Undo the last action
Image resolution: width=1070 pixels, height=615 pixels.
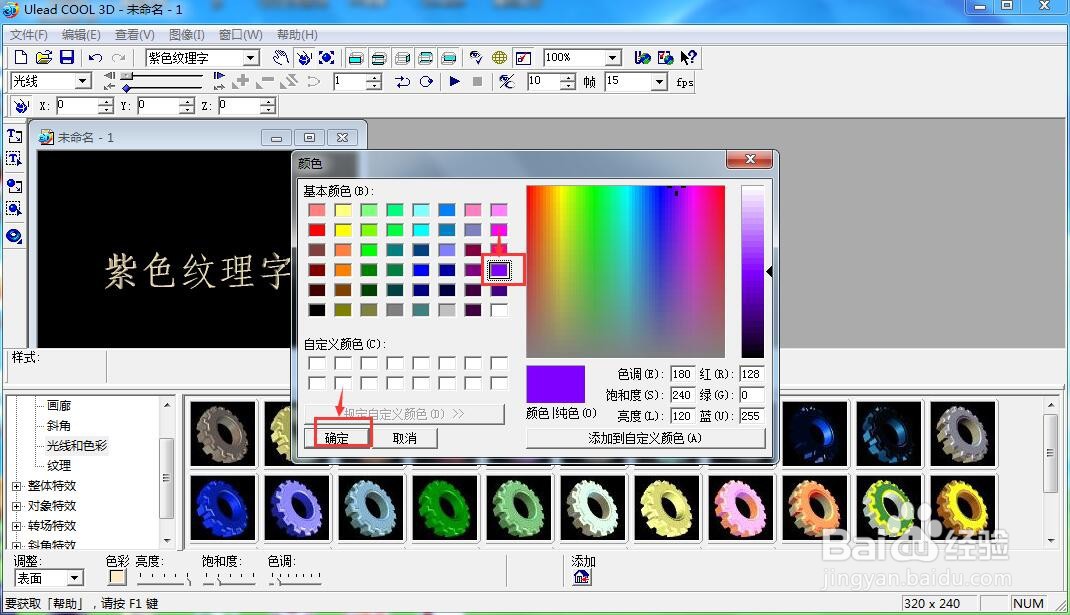[x=96, y=58]
